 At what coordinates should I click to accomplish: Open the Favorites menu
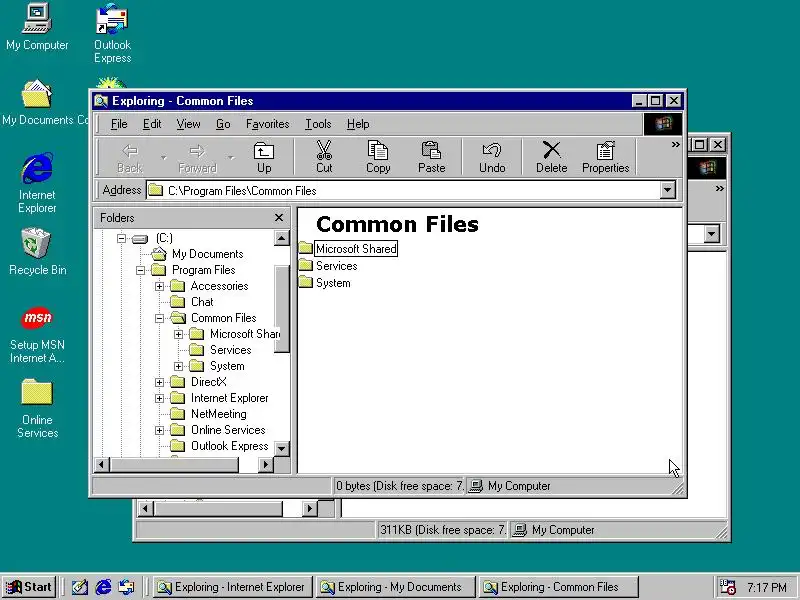(x=267, y=124)
